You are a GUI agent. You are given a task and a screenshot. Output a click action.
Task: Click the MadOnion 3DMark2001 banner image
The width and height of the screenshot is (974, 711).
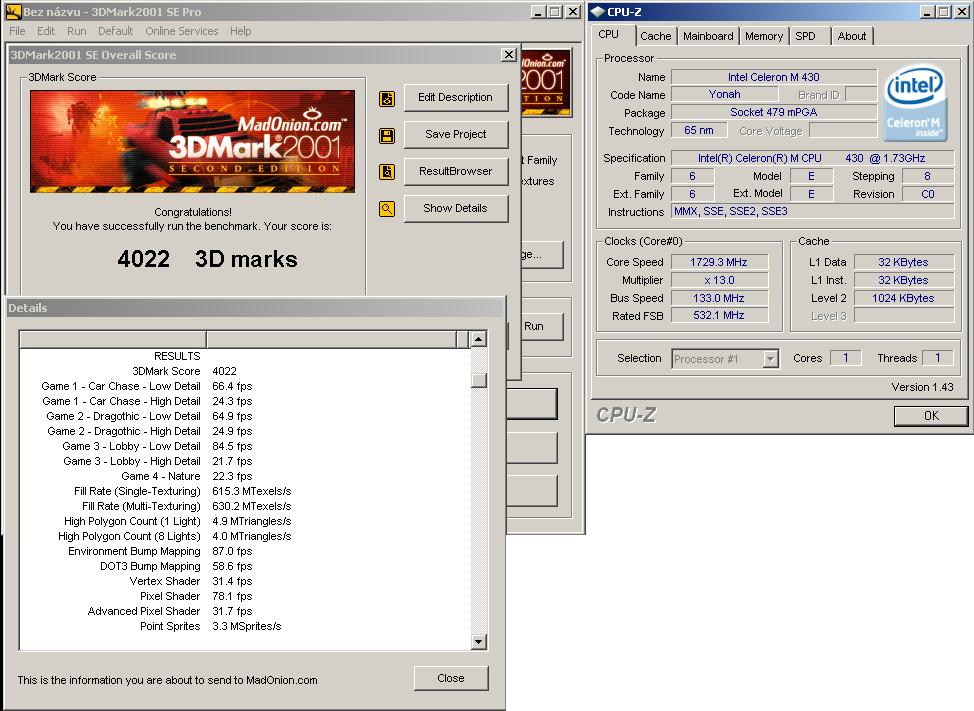[193, 142]
